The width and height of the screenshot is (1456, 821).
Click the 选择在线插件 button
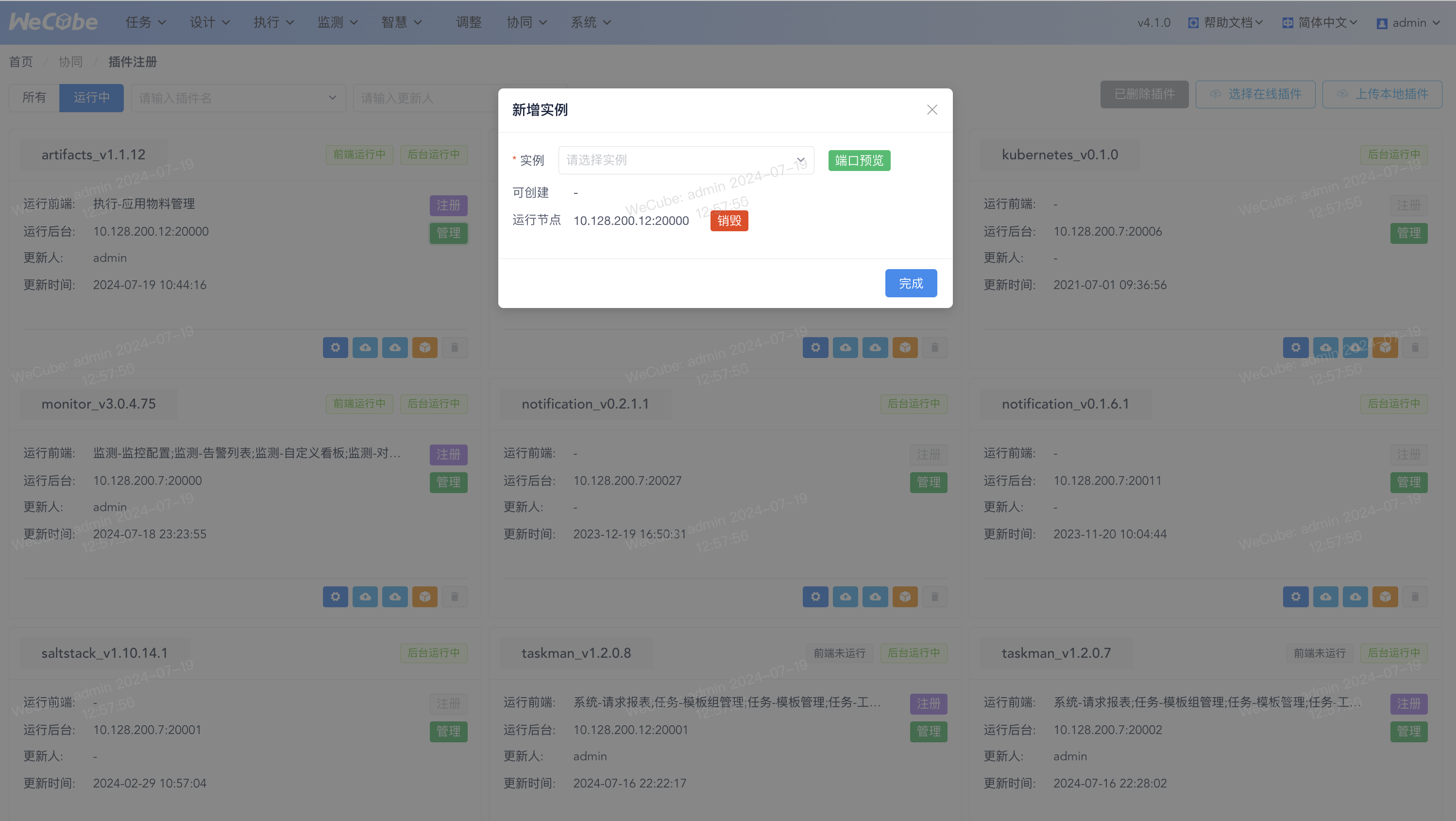[1255, 94]
